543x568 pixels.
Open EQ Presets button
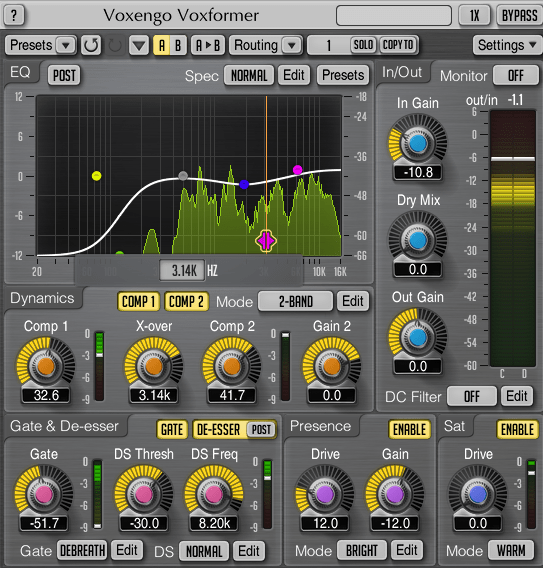point(343,75)
